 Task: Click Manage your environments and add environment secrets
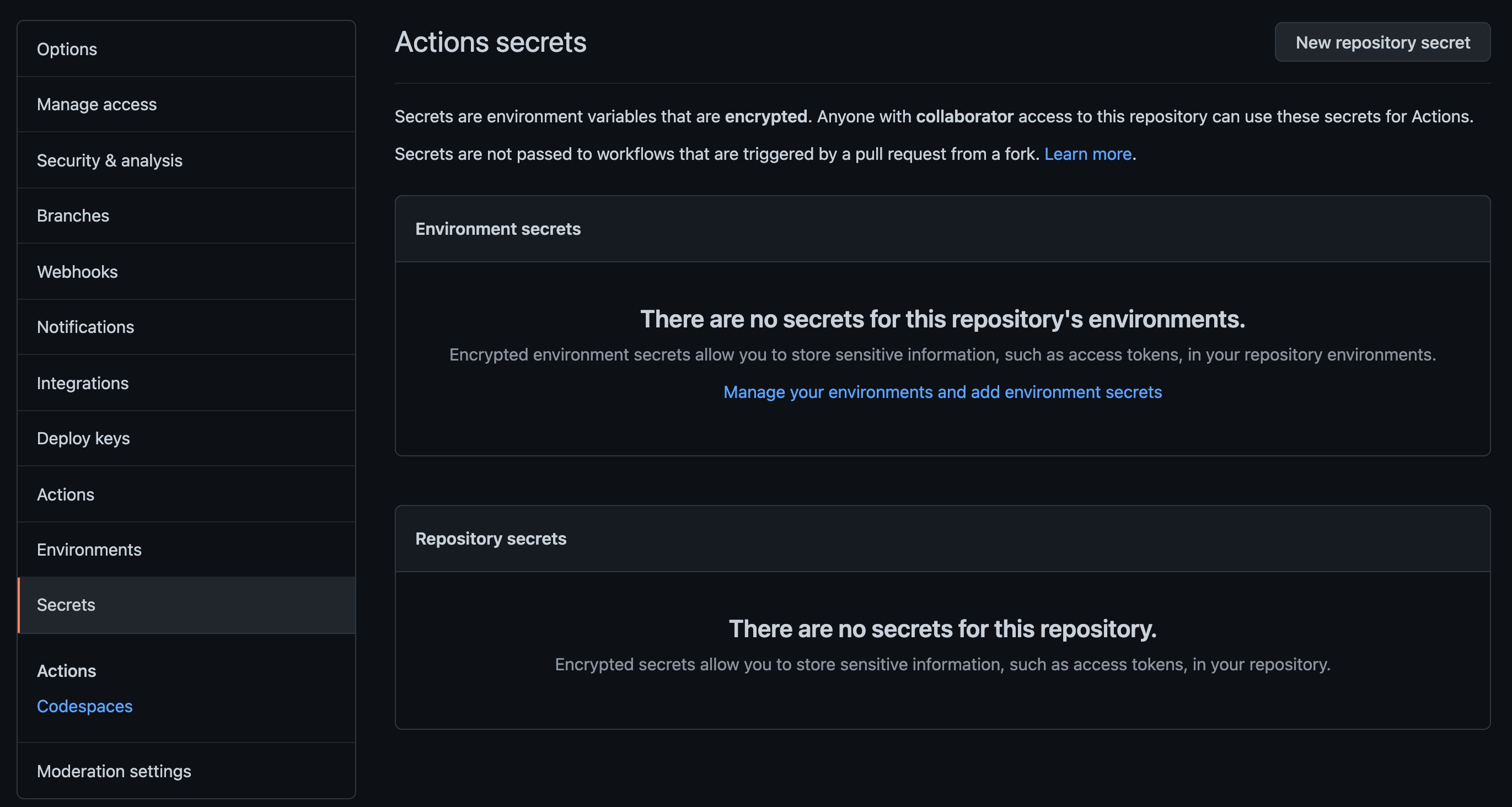942,392
